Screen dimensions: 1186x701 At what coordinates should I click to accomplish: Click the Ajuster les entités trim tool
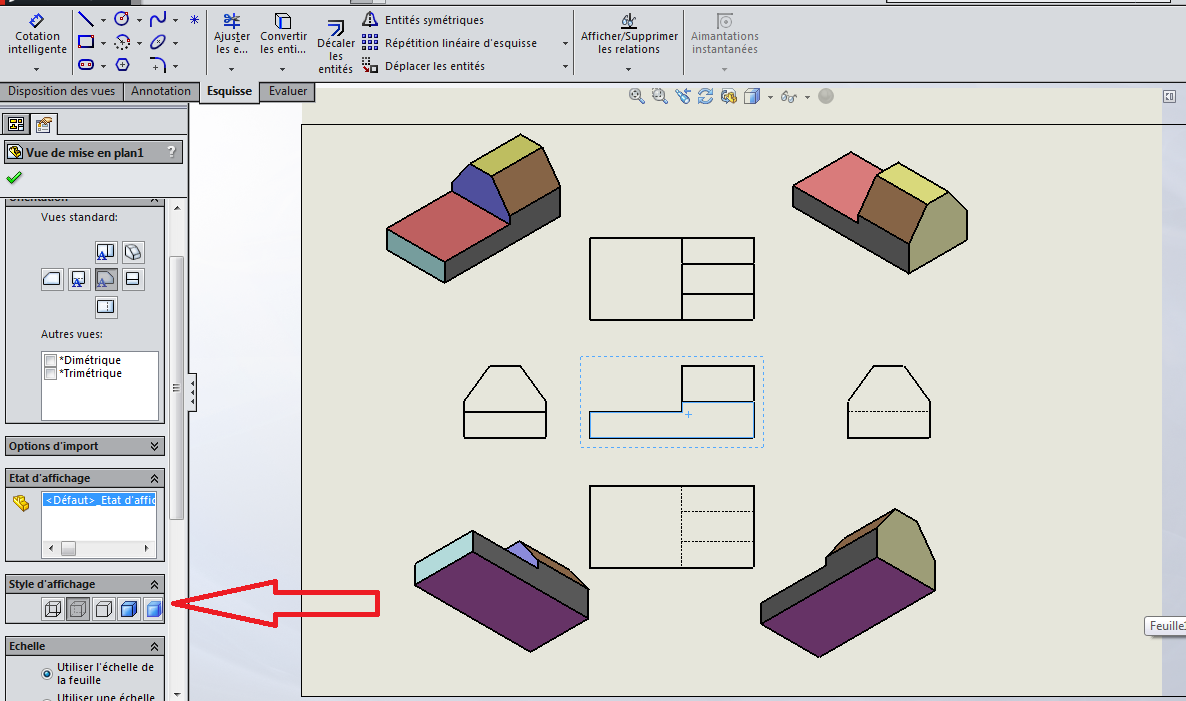(231, 35)
